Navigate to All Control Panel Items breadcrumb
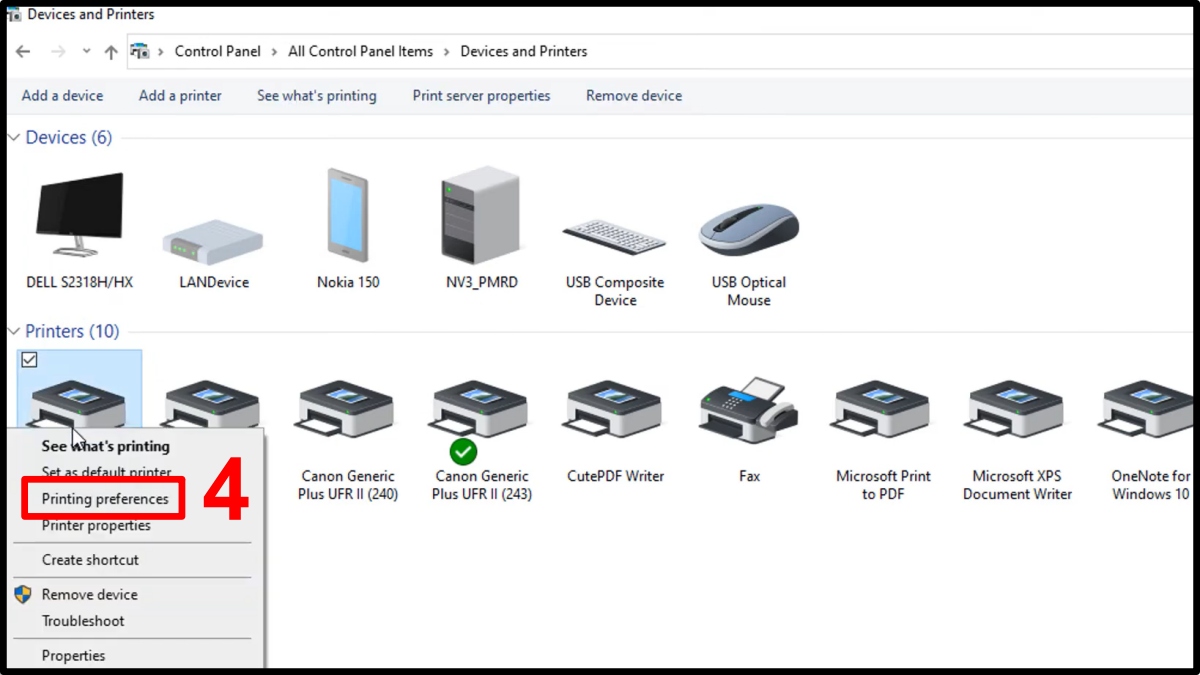This screenshot has width=1200, height=675. pos(361,52)
